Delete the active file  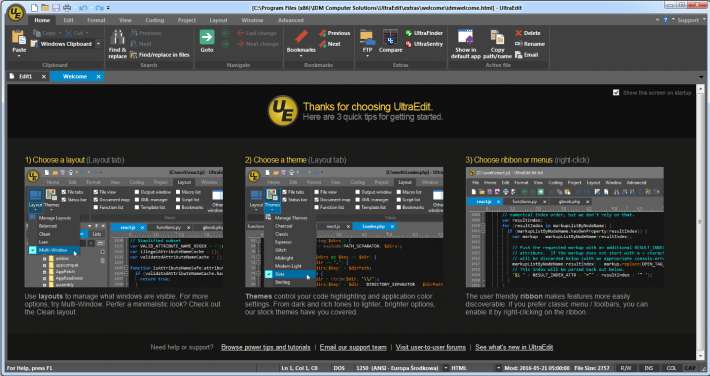(528, 33)
